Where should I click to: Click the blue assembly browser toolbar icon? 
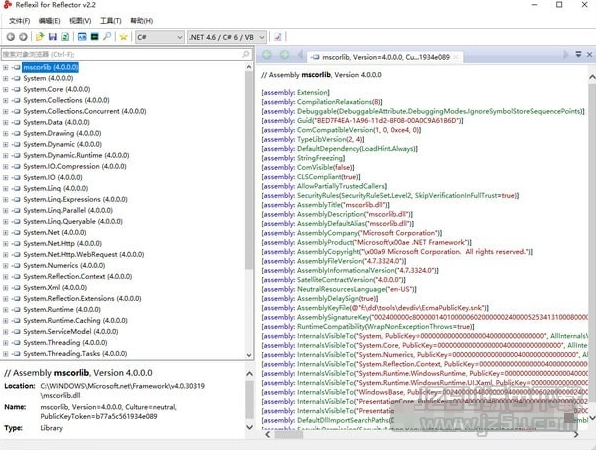tap(82, 37)
